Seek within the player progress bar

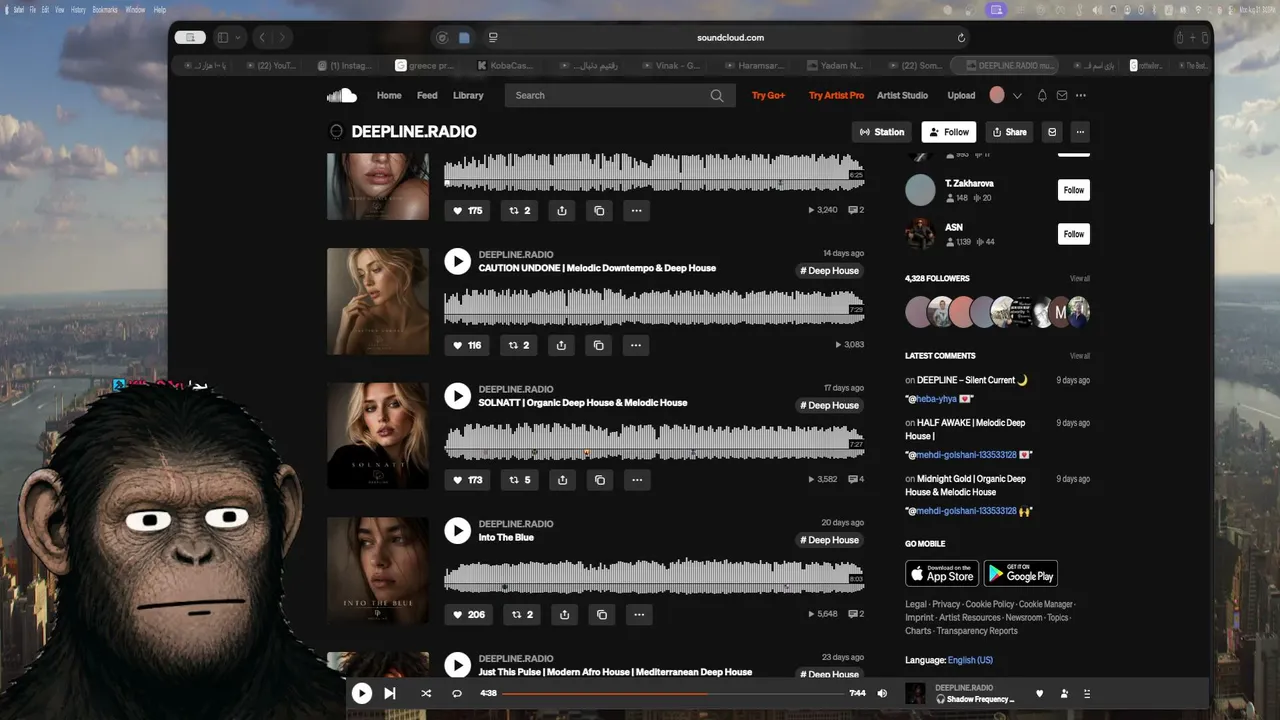[x=673, y=693]
